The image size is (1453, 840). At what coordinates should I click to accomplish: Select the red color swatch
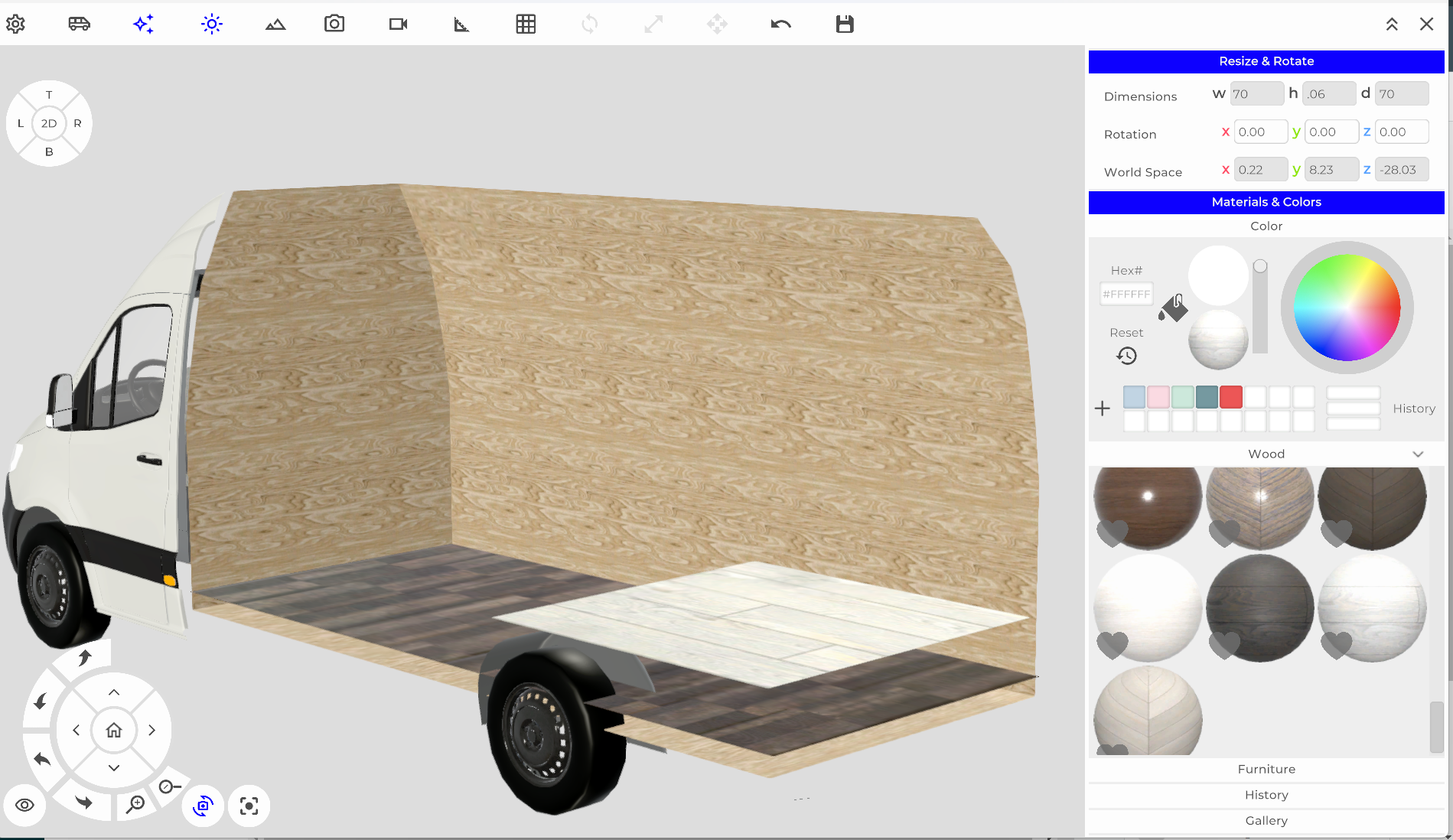click(1231, 397)
